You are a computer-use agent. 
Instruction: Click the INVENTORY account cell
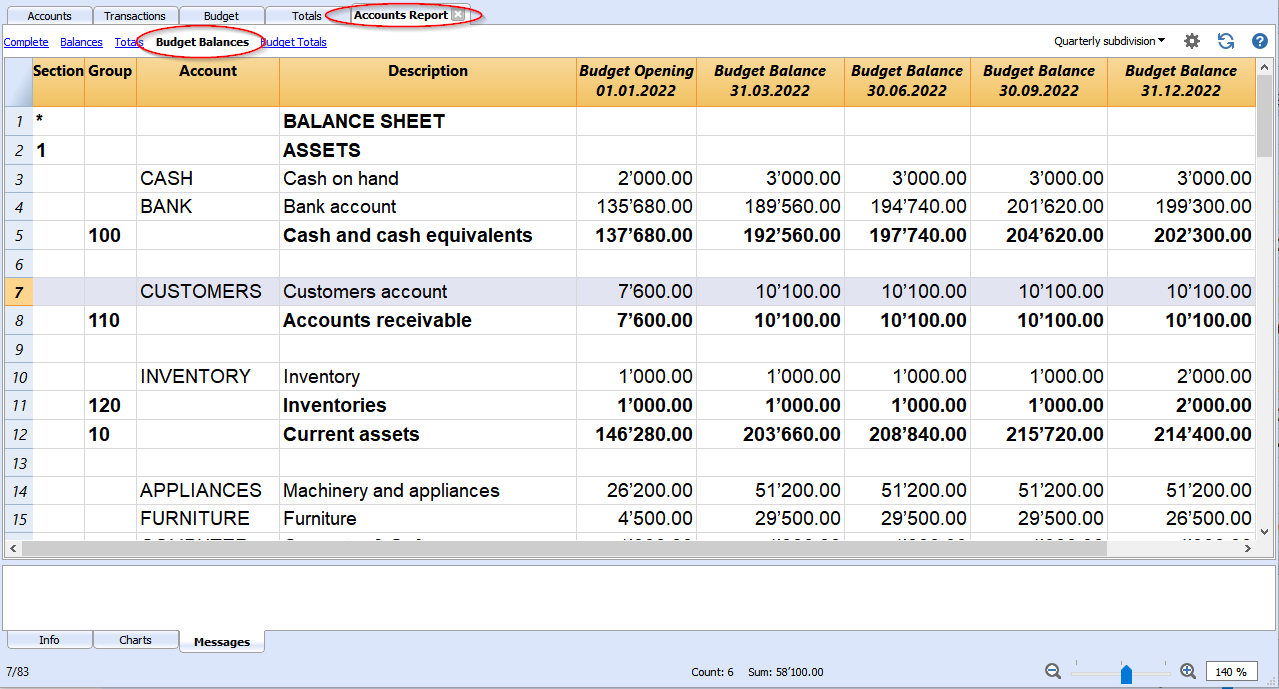(x=208, y=377)
